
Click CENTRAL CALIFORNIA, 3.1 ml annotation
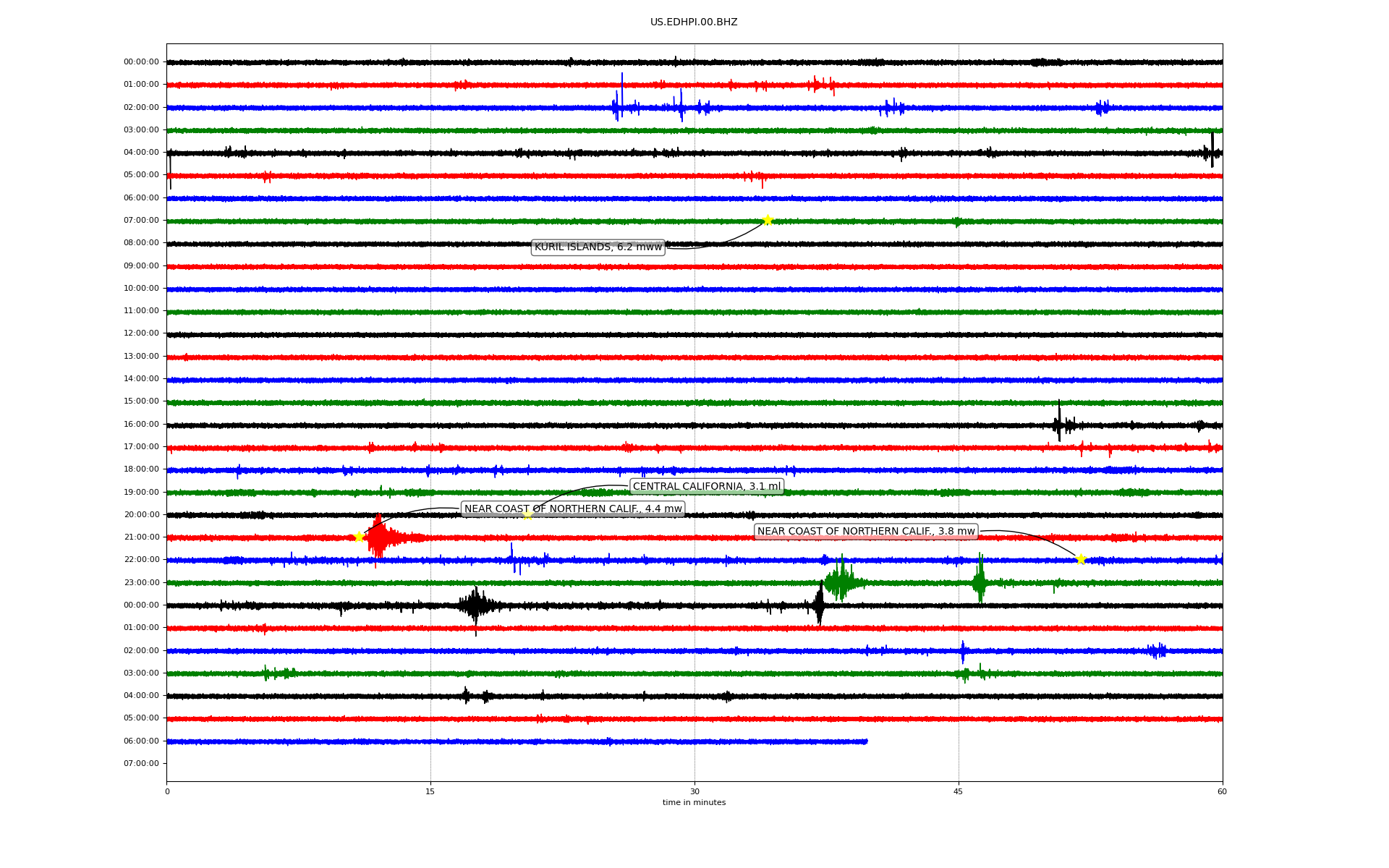(x=706, y=486)
